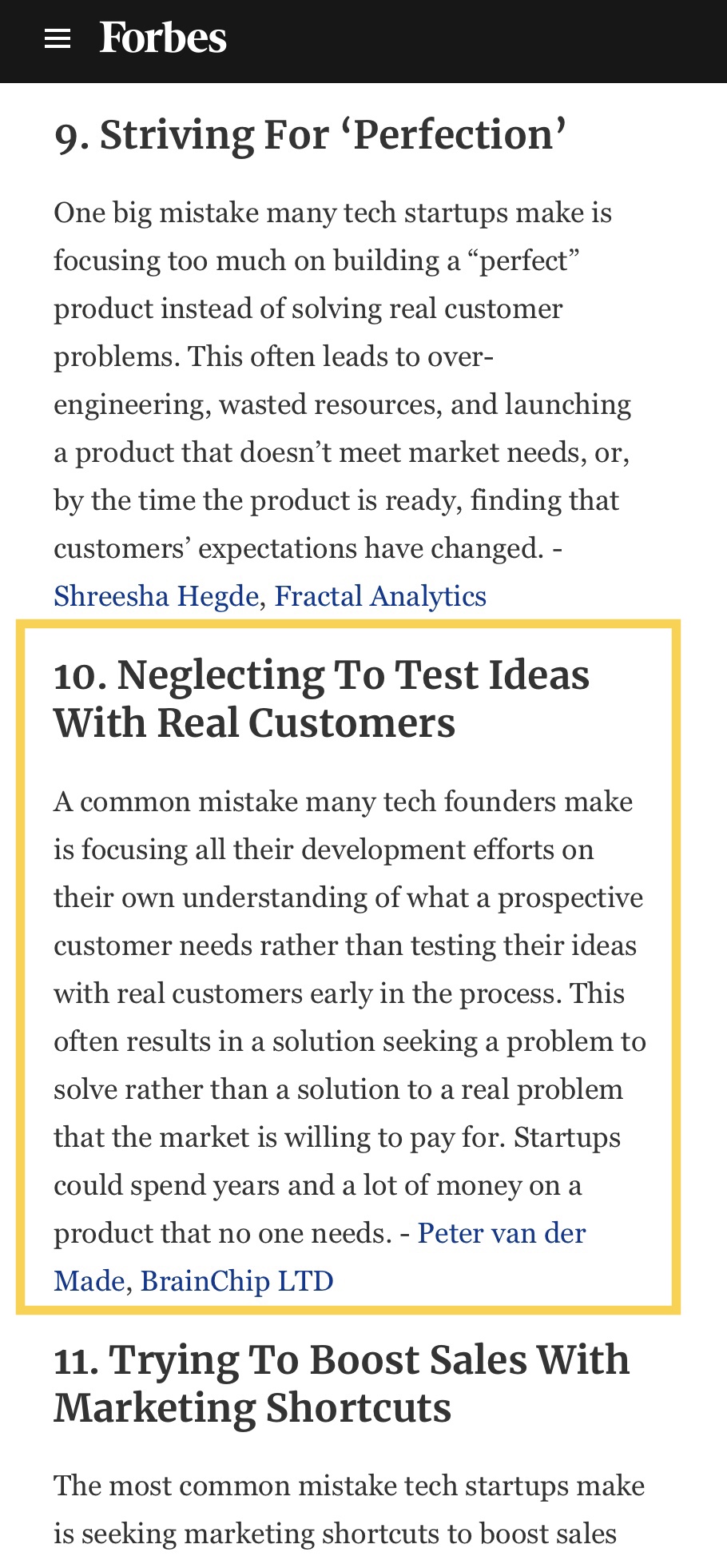This screenshot has height=1568, width=727.
Task: Click the "9. Striving For 'Perfection'" heading
Action: point(311,134)
